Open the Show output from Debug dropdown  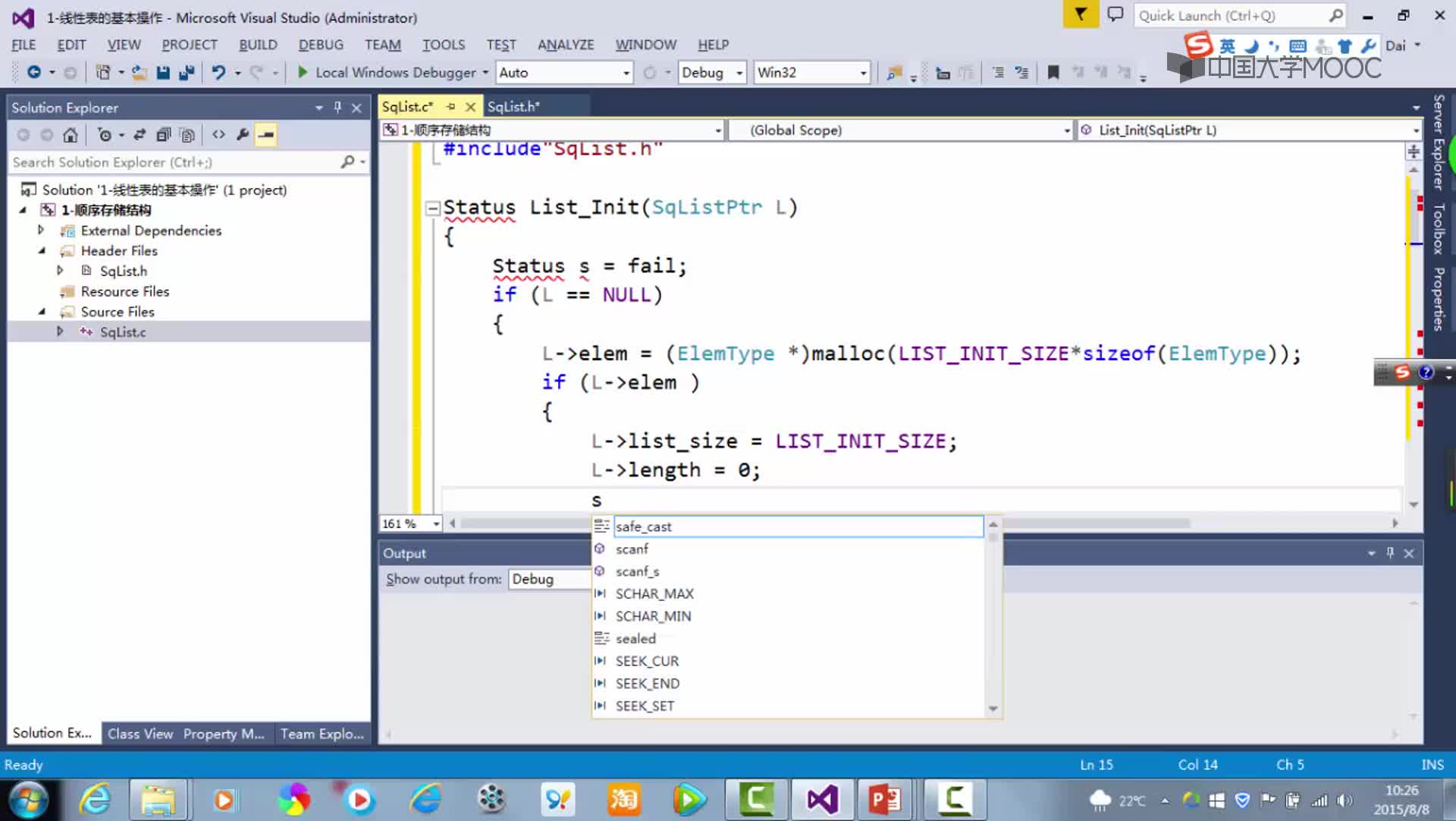tap(550, 579)
